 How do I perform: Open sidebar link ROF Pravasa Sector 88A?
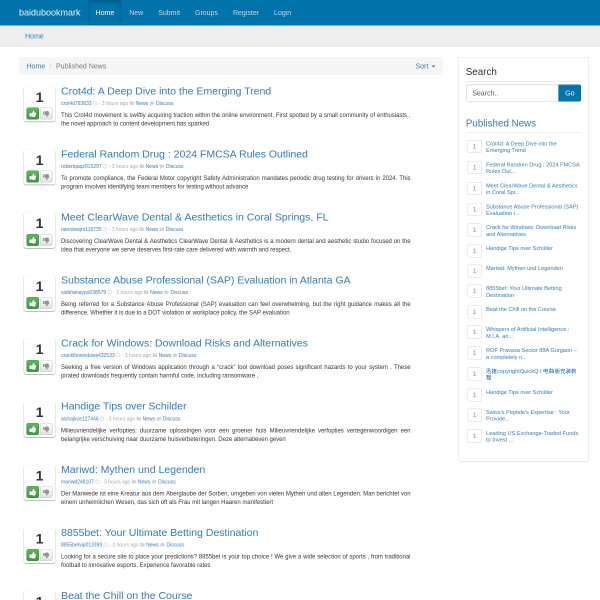[531, 353]
